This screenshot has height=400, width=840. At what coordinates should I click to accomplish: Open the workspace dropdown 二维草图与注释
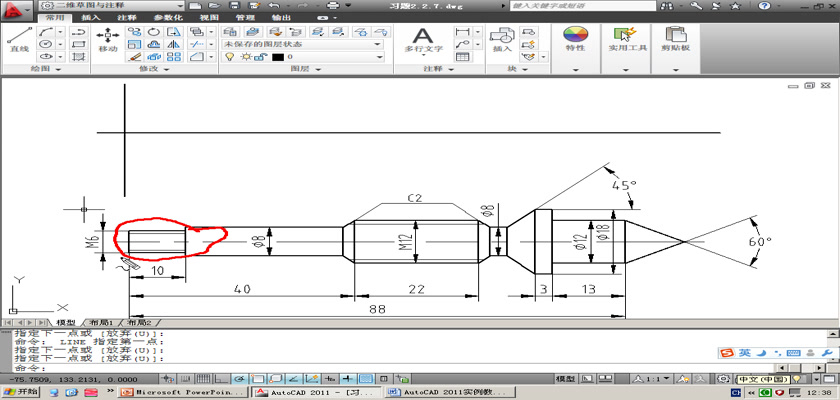point(112,5)
